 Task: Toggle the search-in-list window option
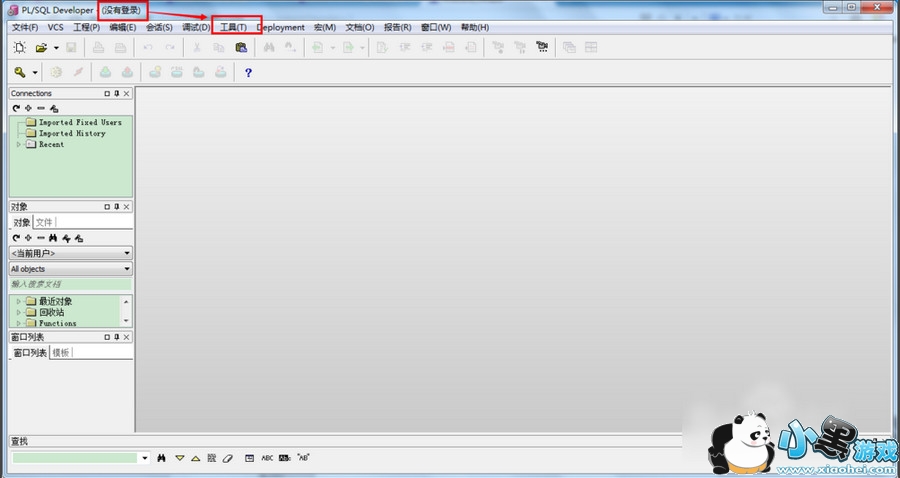click(x=249, y=458)
